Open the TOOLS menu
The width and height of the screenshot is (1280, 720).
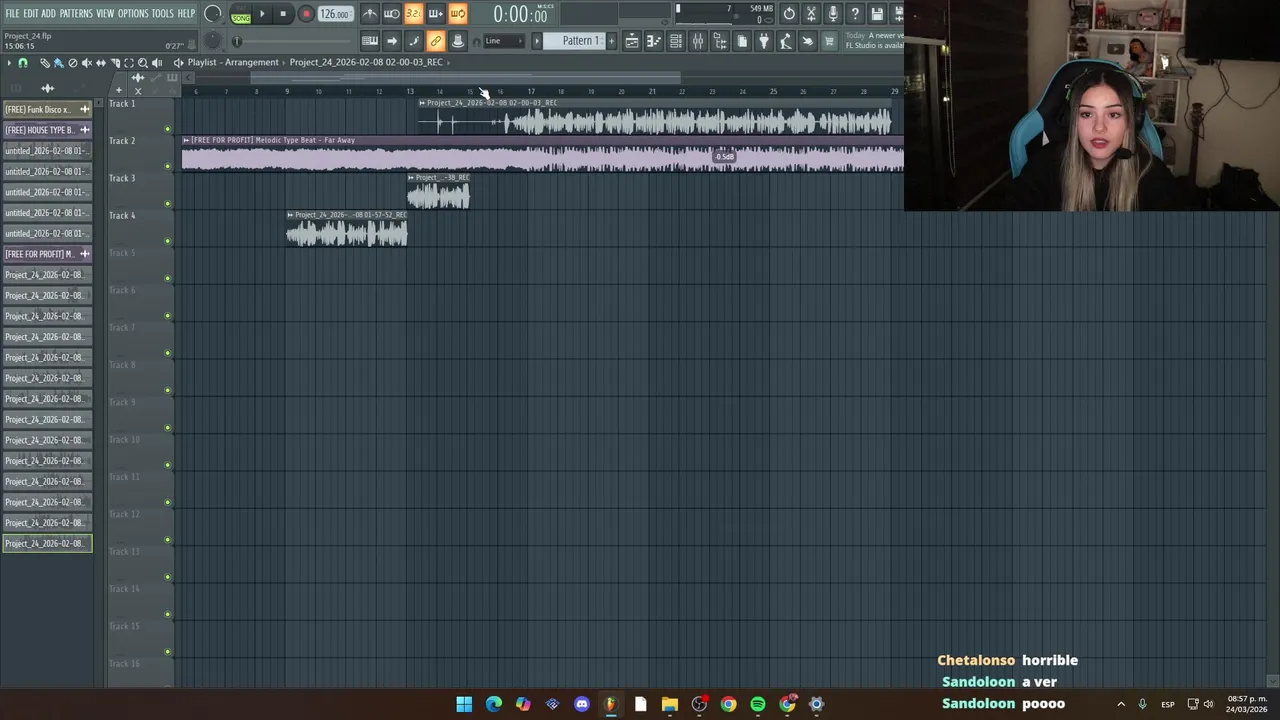pos(162,13)
